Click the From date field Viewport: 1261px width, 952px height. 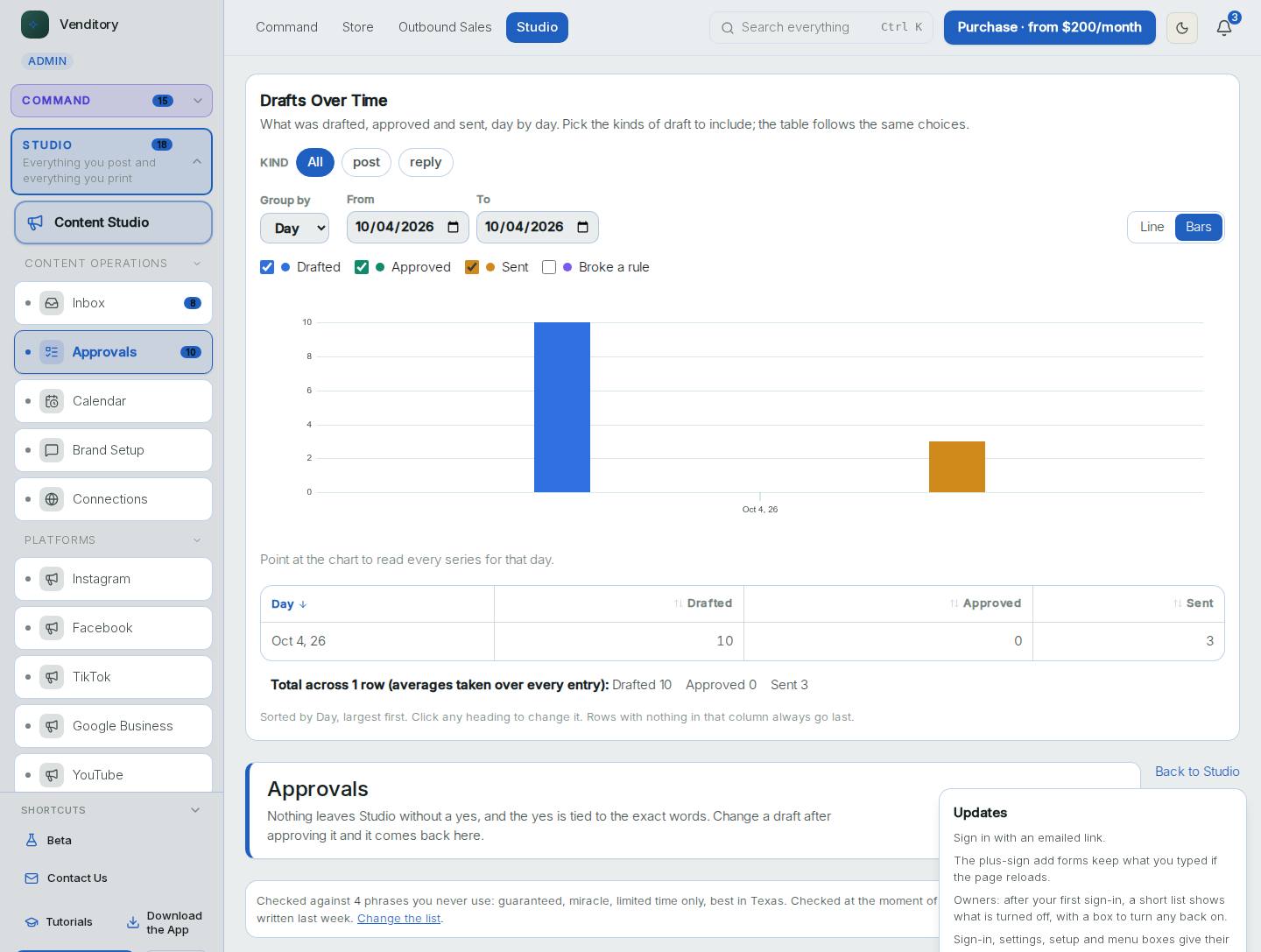click(408, 227)
